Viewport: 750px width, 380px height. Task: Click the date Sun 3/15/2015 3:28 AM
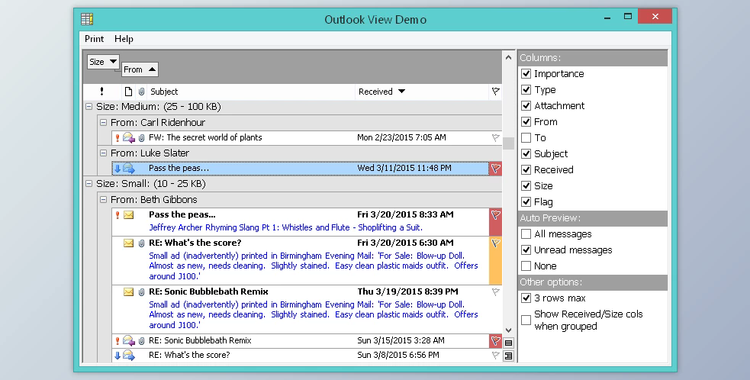[x=401, y=341]
